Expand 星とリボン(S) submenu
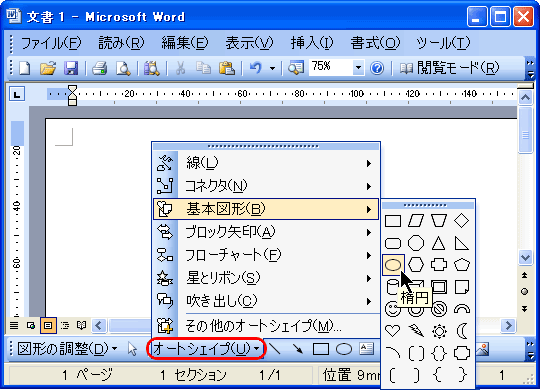Image resolution: width=540 pixels, height=390 pixels. tap(266, 278)
